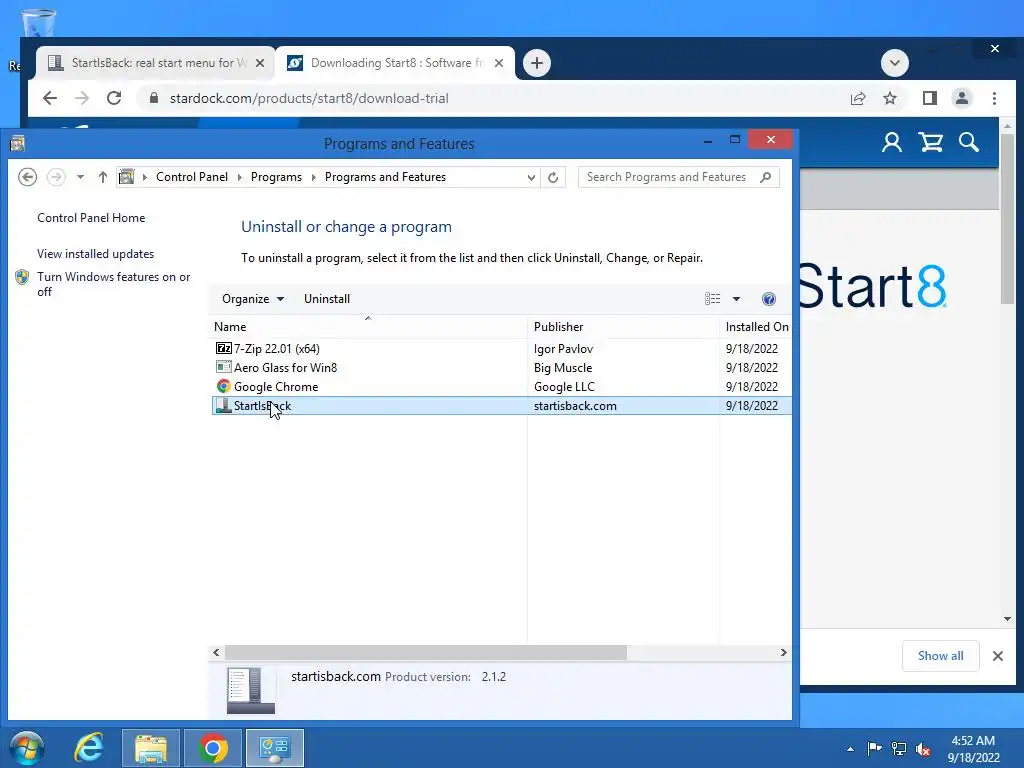
Task: Click Chrome page scrollbar down arrow
Action: pyautogui.click(x=1007, y=618)
